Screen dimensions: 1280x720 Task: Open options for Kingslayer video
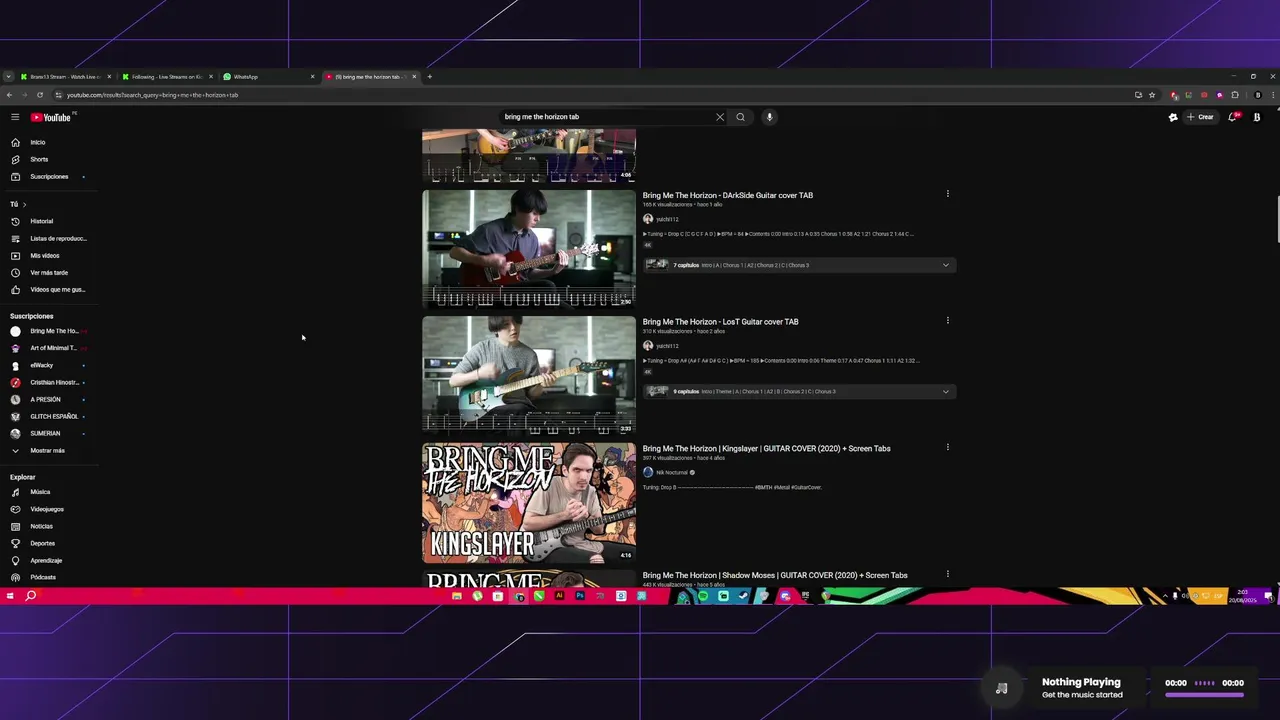point(947,447)
